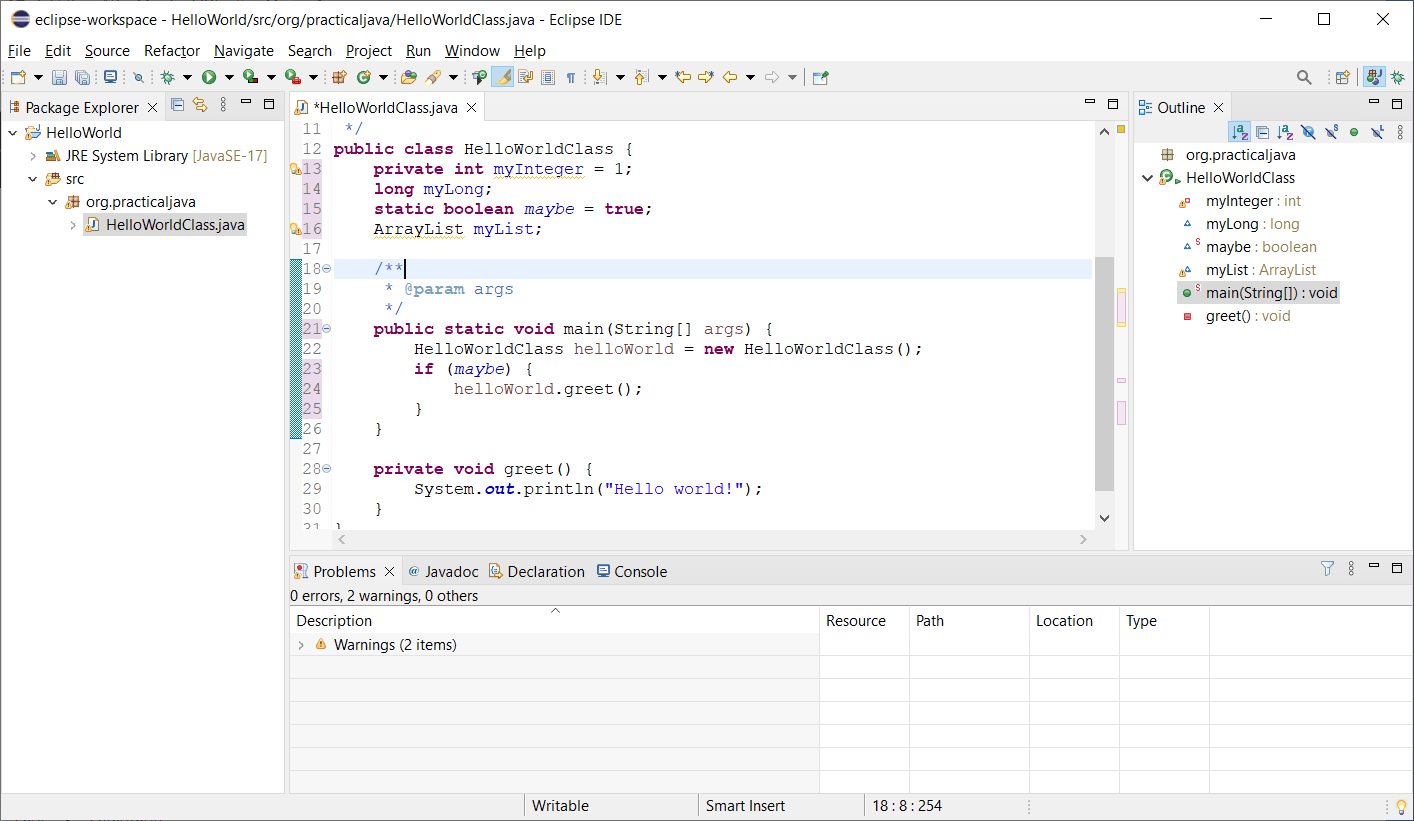Click the filter icon in the Problems view
This screenshot has height=821, width=1414.
pyautogui.click(x=1327, y=569)
